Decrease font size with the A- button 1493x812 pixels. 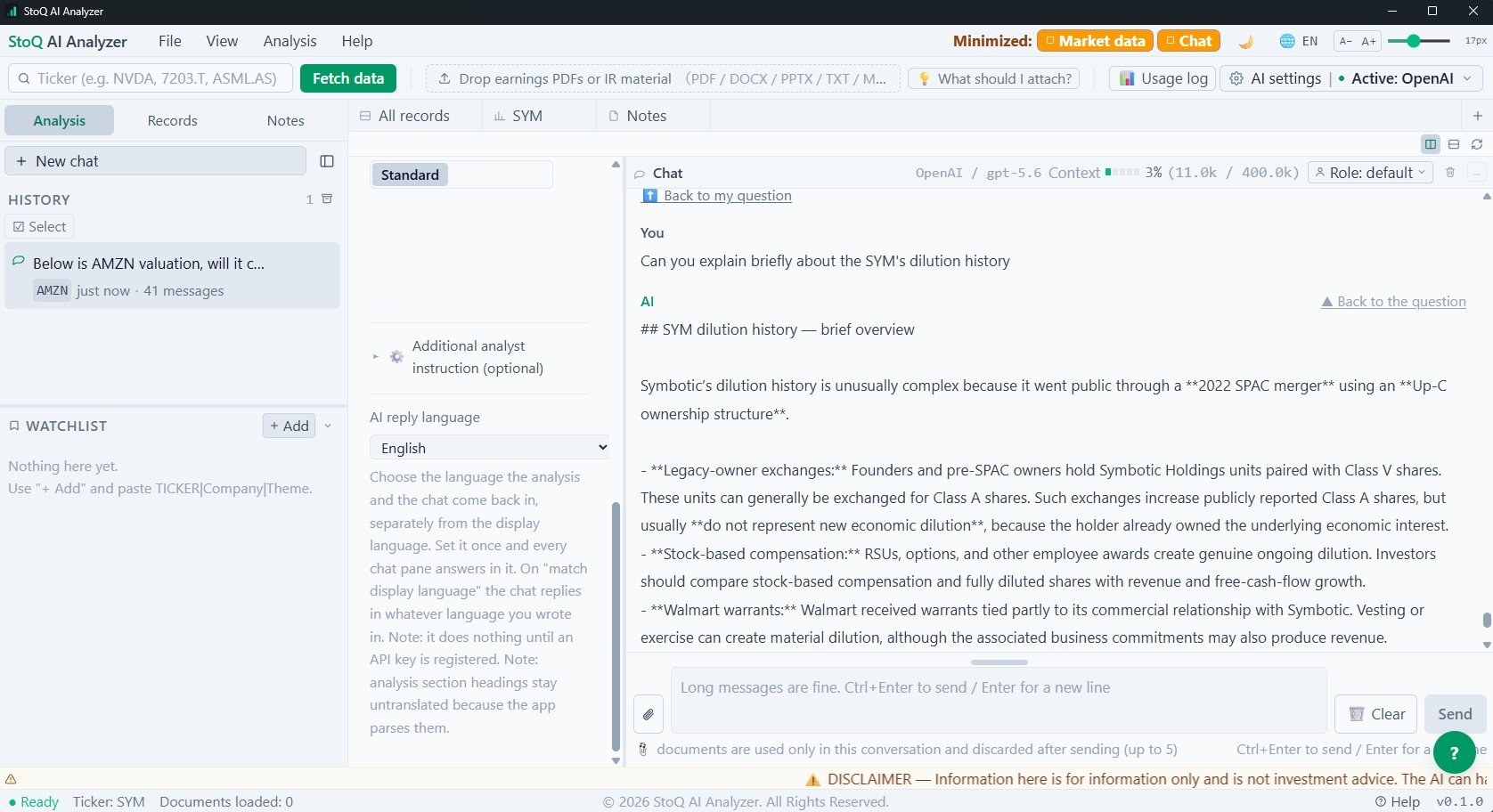[x=1345, y=41]
